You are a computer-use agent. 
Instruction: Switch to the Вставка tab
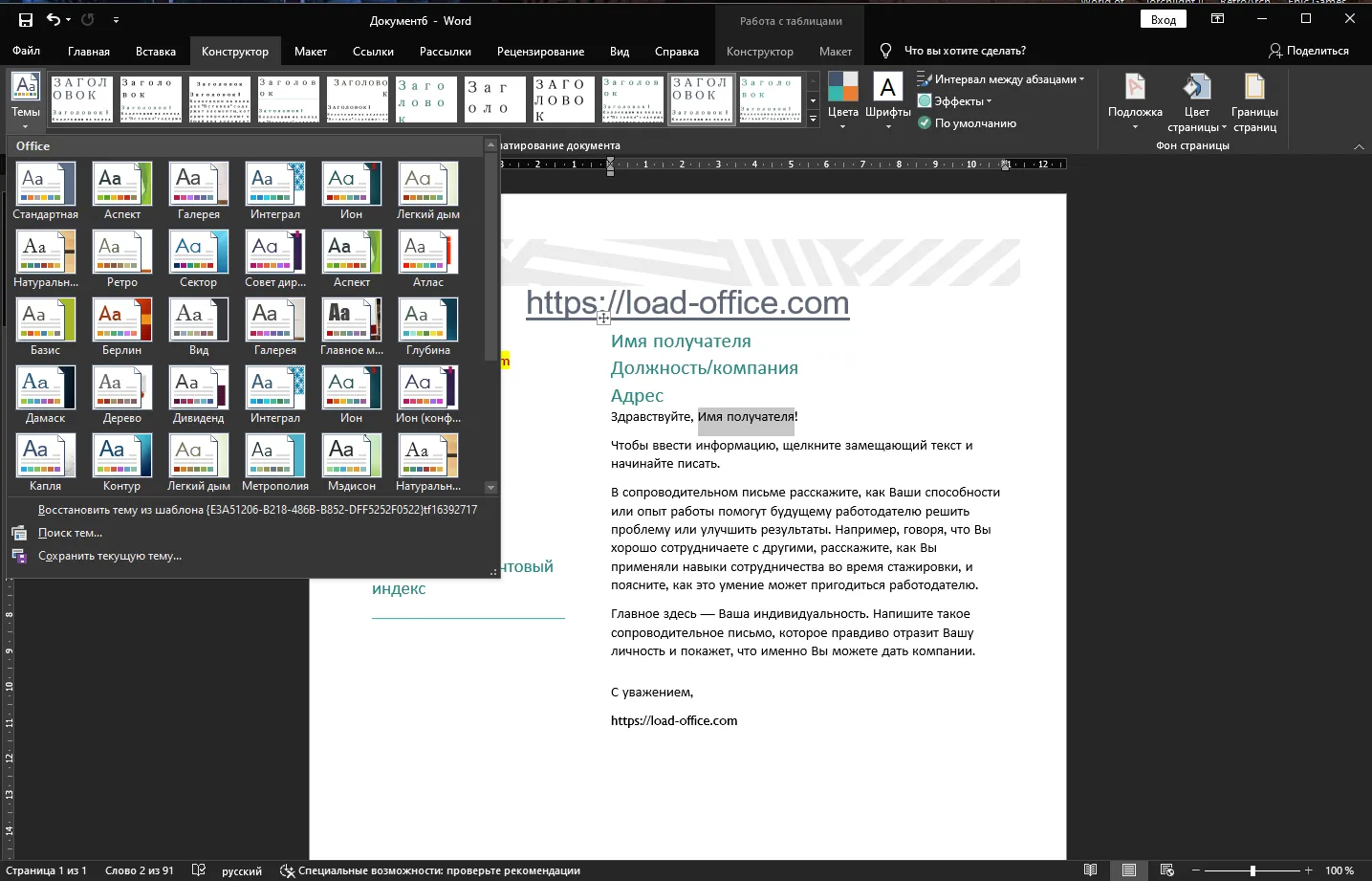pos(156,52)
